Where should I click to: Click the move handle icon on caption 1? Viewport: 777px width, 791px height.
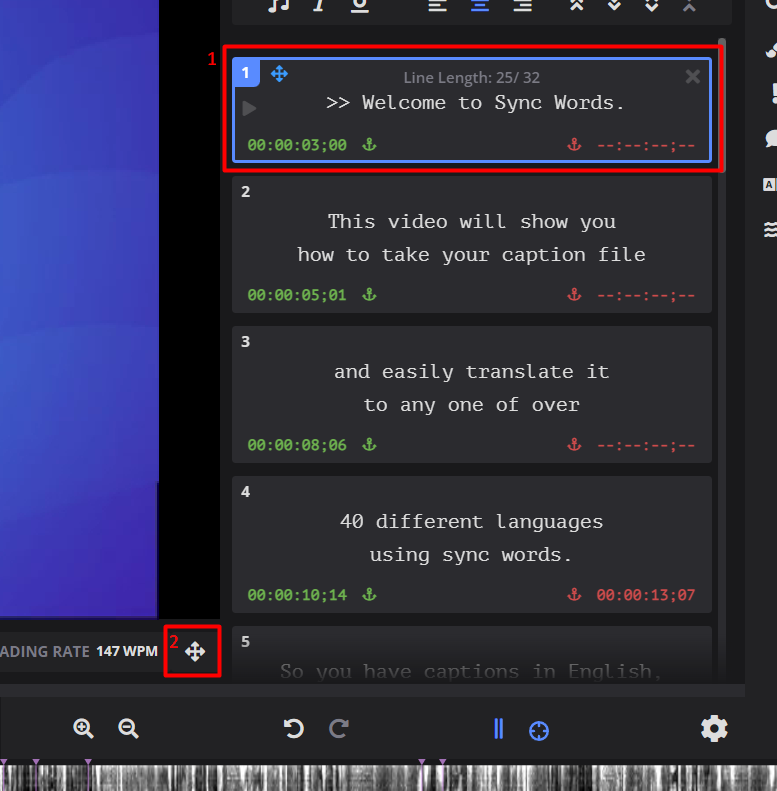pos(279,74)
